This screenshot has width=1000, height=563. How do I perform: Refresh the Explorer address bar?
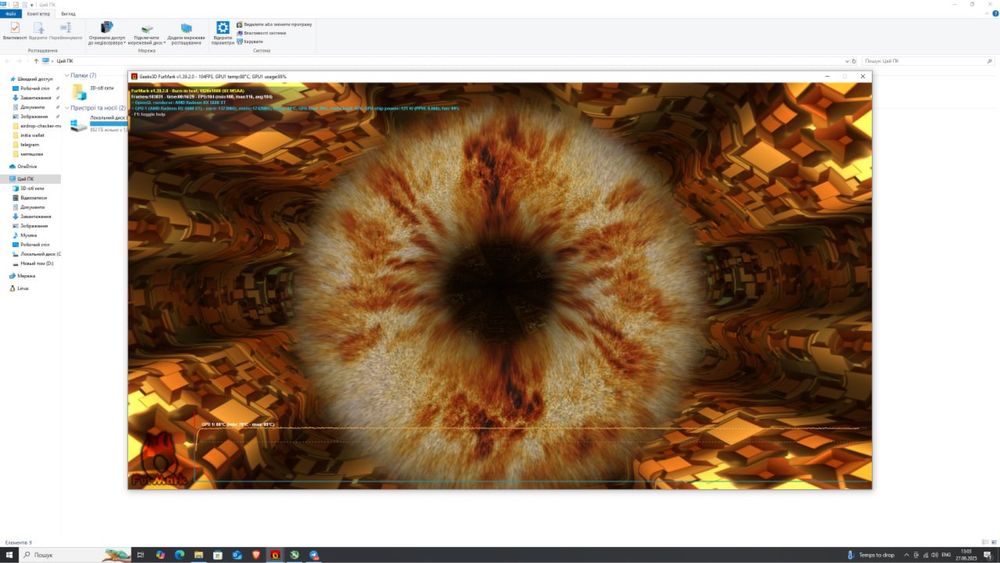[854, 61]
